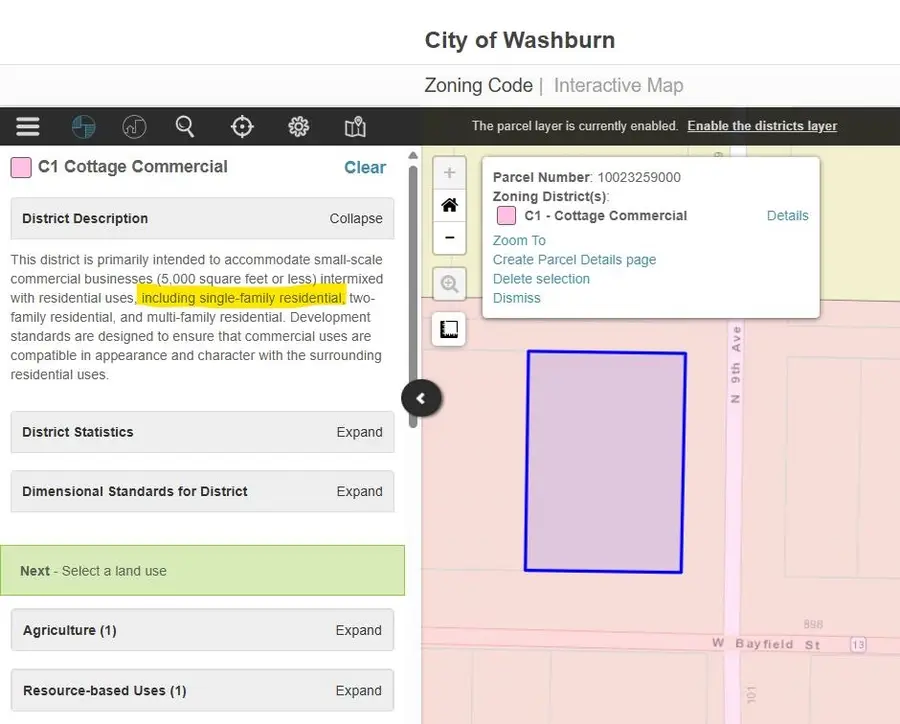Click Create Parcel Details page link

point(574,260)
